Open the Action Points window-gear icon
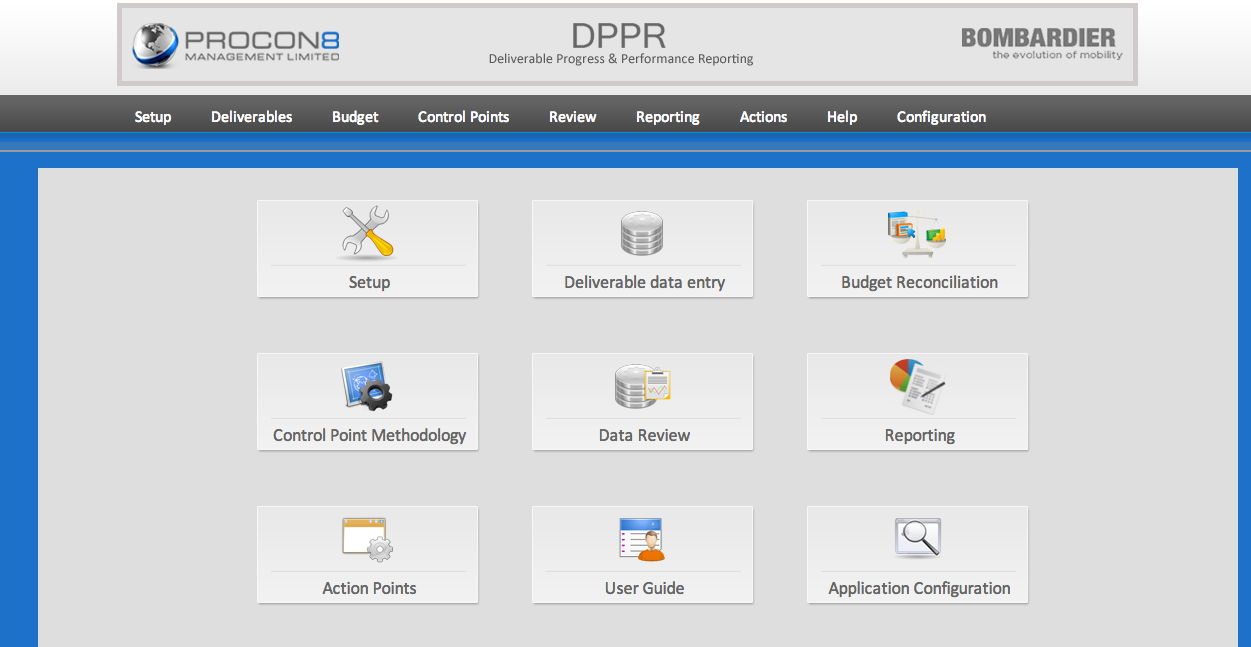Image resolution: width=1251 pixels, height=647 pixels. [x=367, y=540]
